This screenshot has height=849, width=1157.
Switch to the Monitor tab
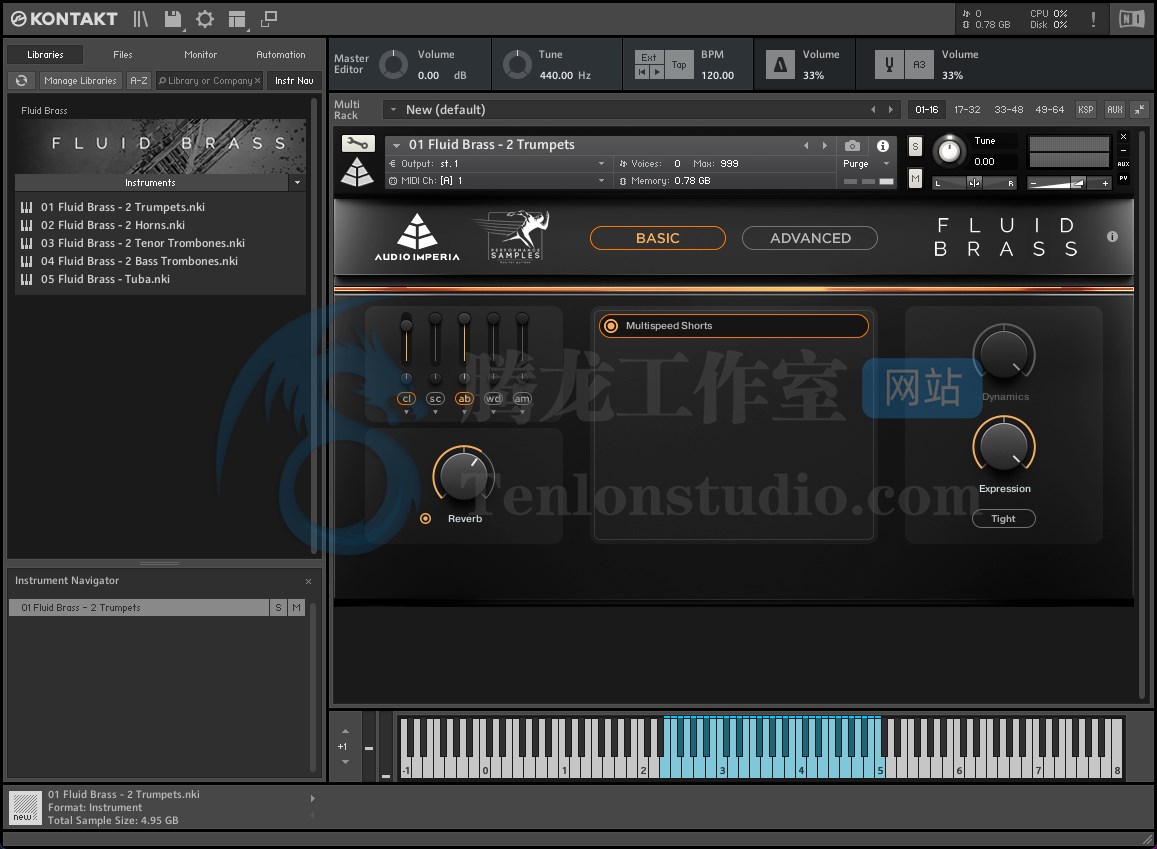point(200,55)
